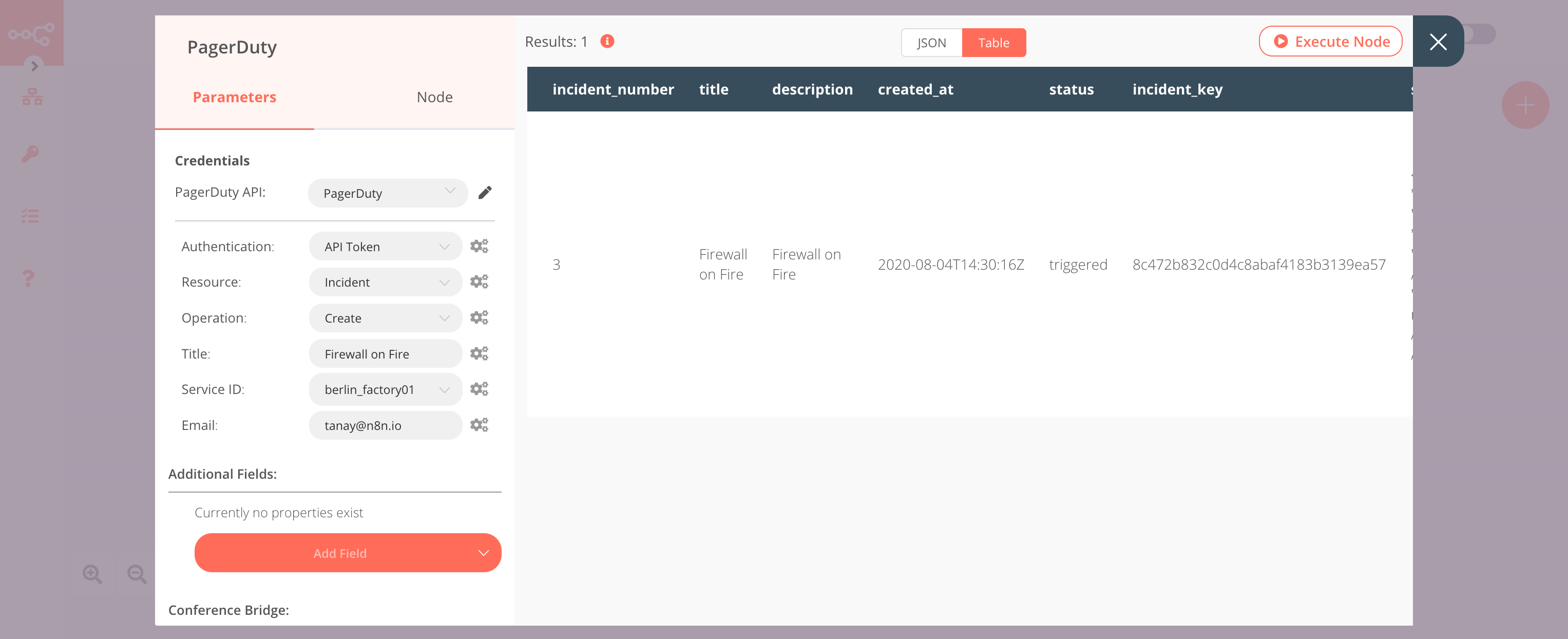
Task: Click the PagerDuty API edit pencil icon
Action: click(x=486, y=192)
